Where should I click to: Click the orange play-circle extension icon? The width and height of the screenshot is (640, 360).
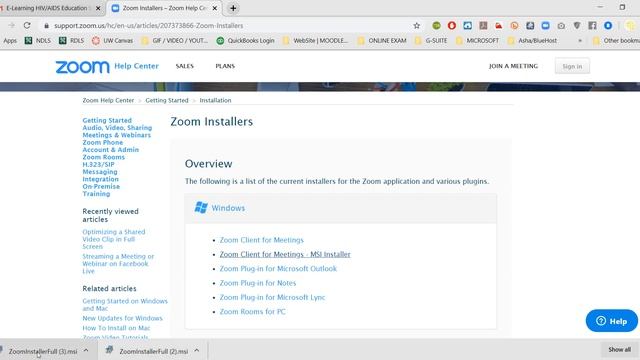click(514, 25)
